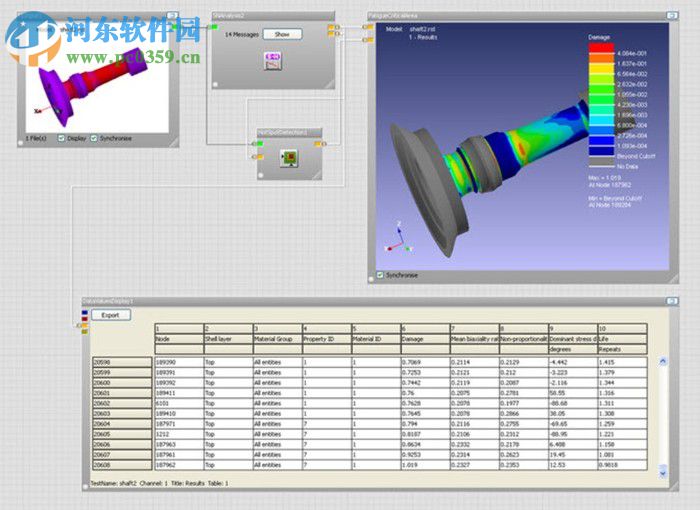
Task: Click the restore icon on FE input glyph
Action: click(172, 16)
